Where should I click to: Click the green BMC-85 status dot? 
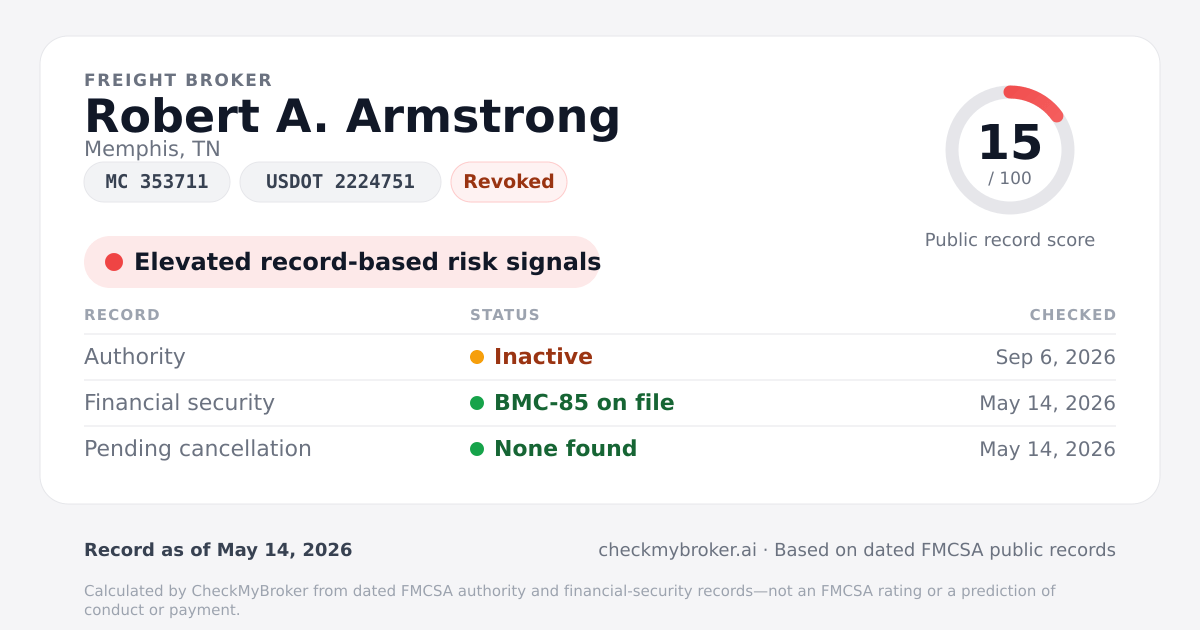[x=477, y=403]
